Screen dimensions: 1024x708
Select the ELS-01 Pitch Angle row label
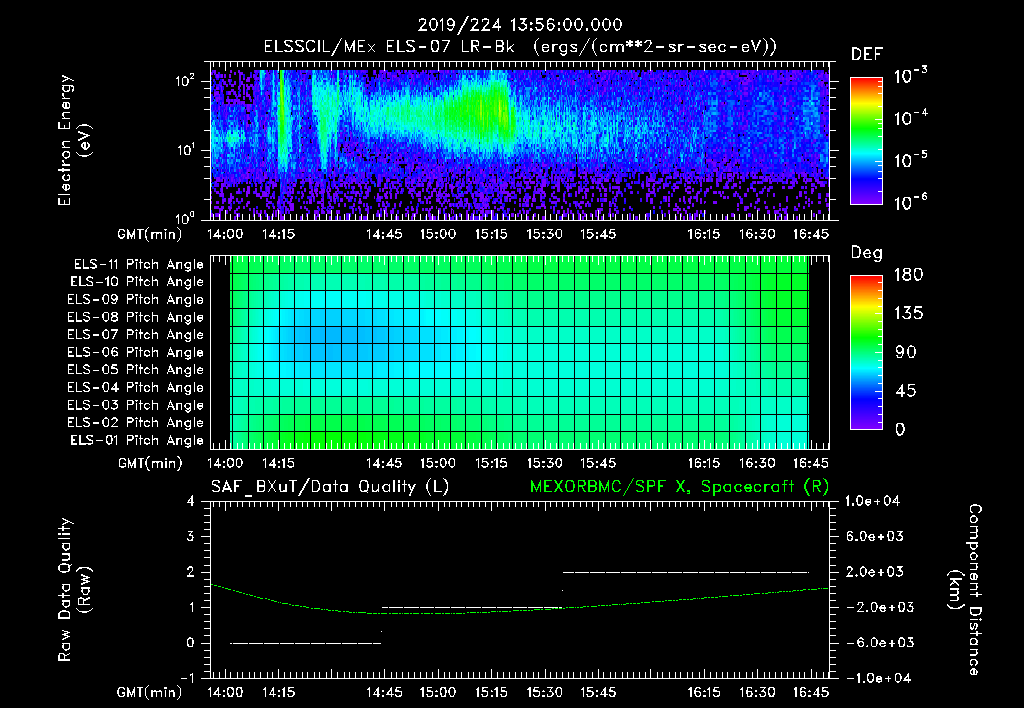[137, 440]
